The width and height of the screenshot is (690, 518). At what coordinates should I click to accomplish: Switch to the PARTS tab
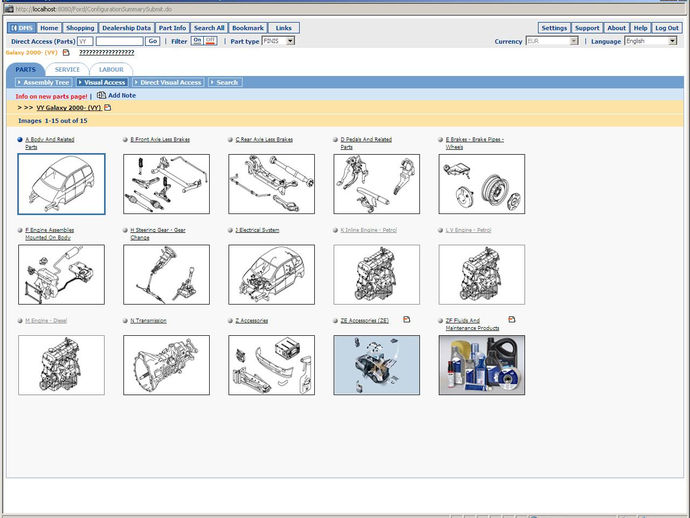coord(26,70)
